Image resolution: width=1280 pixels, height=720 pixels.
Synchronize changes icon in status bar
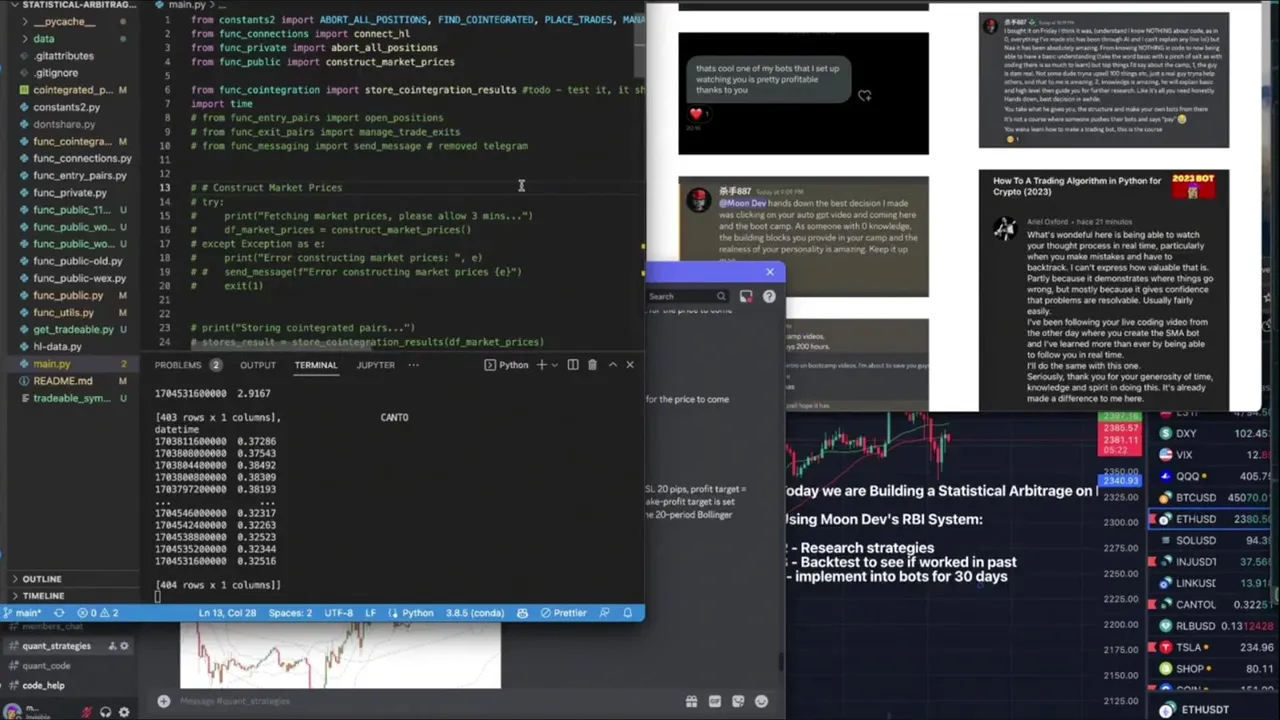[x=59, y=613]
